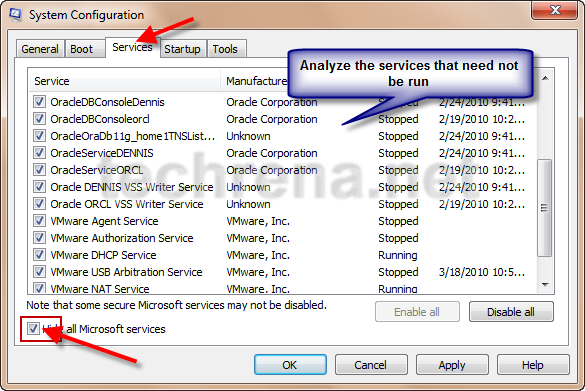The image size is (585, 391).
Task: Click the services list scrollbar thumb
Action: tap(545, 208)
